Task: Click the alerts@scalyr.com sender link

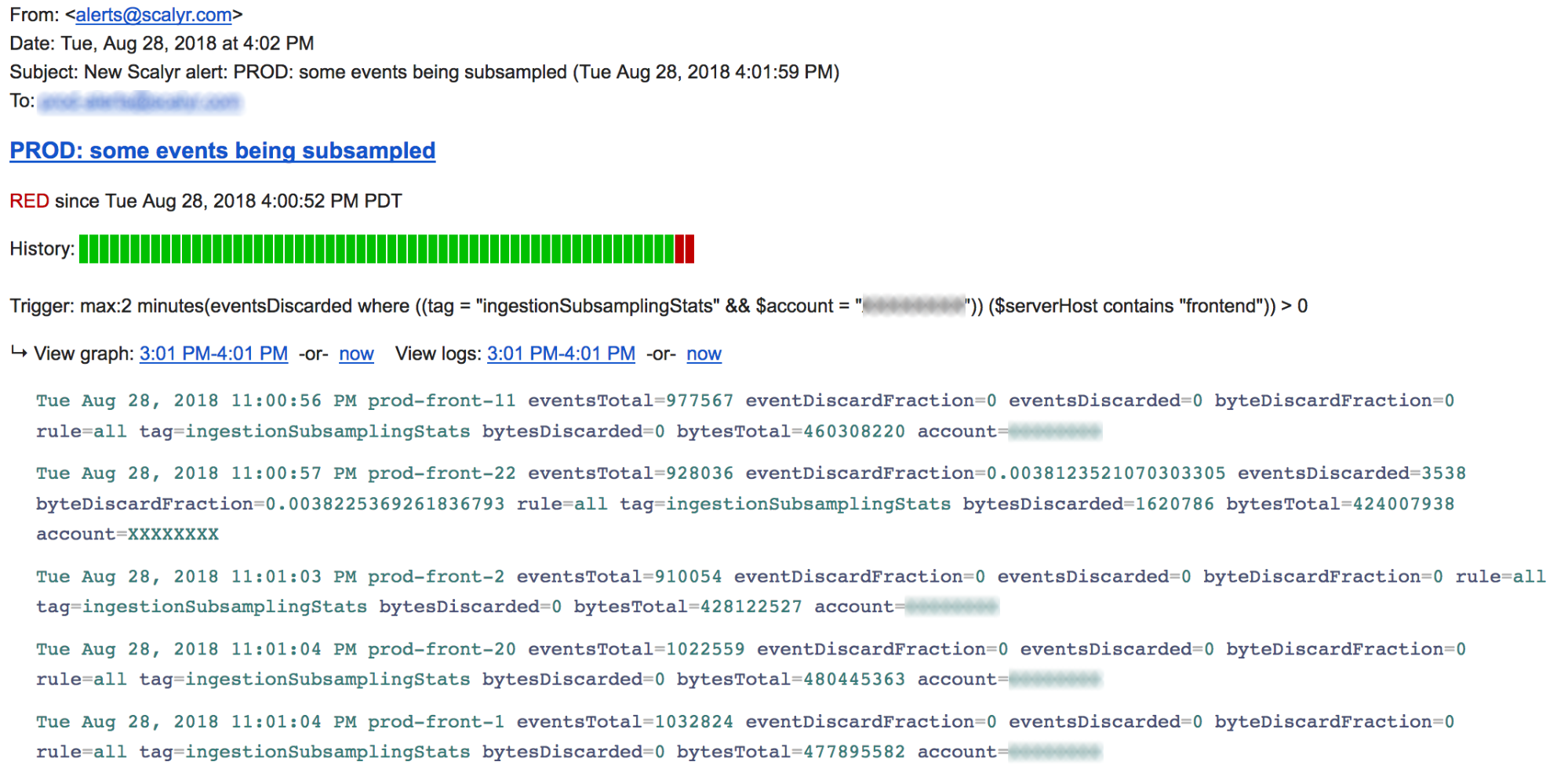Action: pos(154,15)
